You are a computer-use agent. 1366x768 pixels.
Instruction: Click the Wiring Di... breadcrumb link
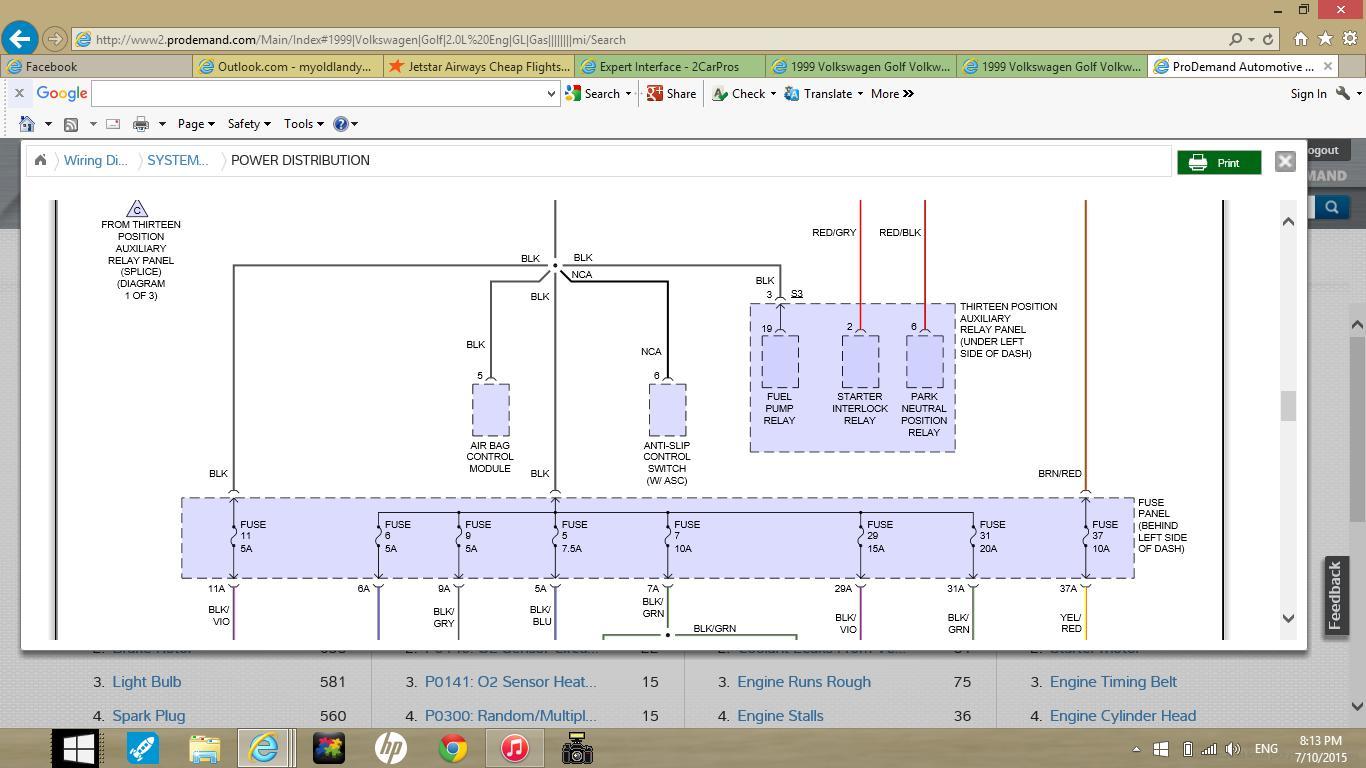click(95, 160)
